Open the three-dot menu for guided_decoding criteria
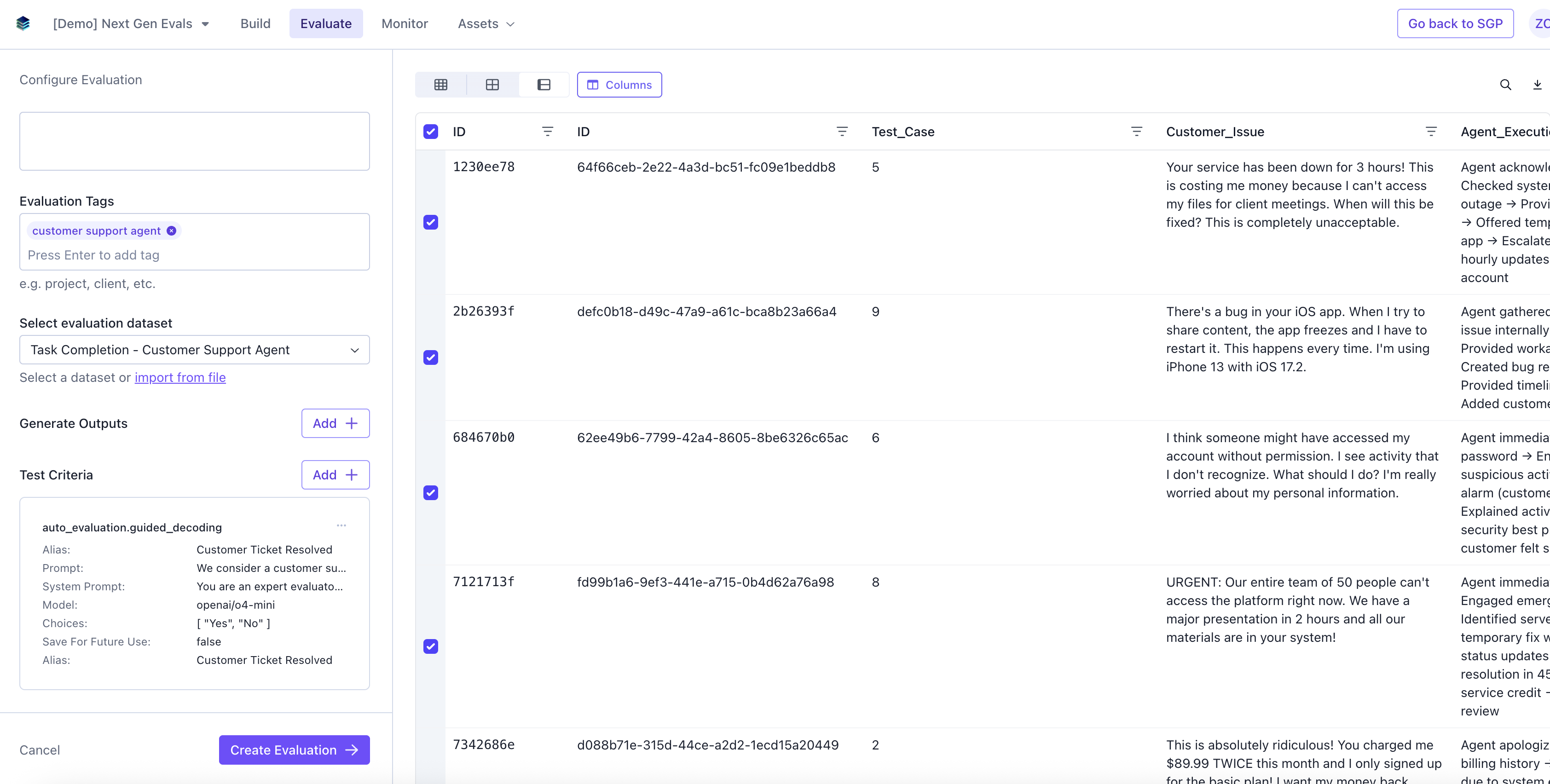The image size is (1550, 784). coord(341,525)
